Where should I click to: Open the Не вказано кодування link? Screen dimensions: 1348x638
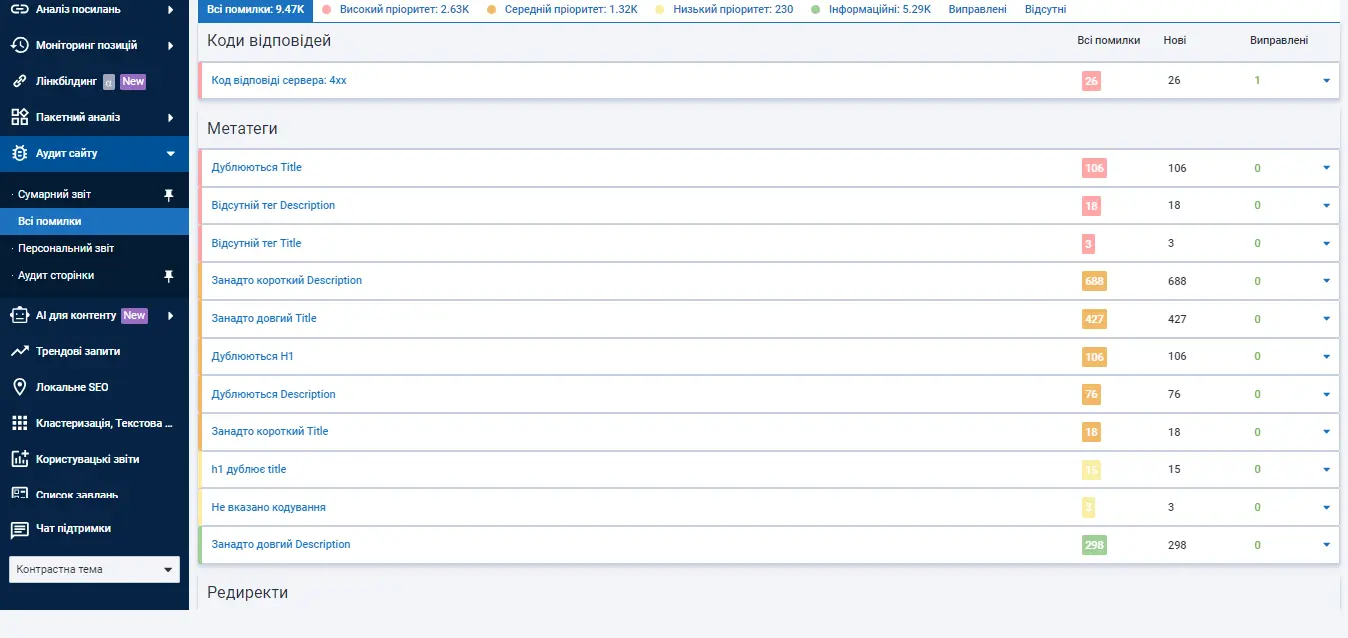[268, 507]
